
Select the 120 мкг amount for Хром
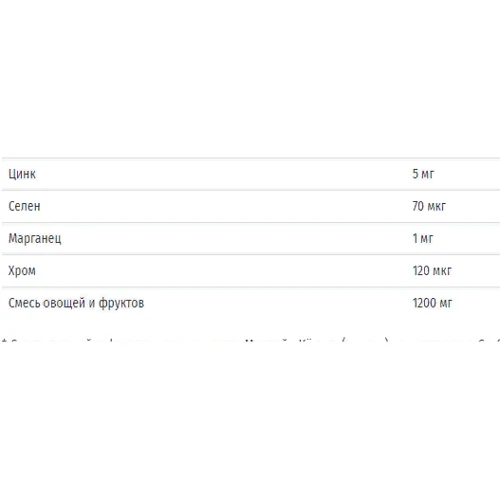coord(432,271)
